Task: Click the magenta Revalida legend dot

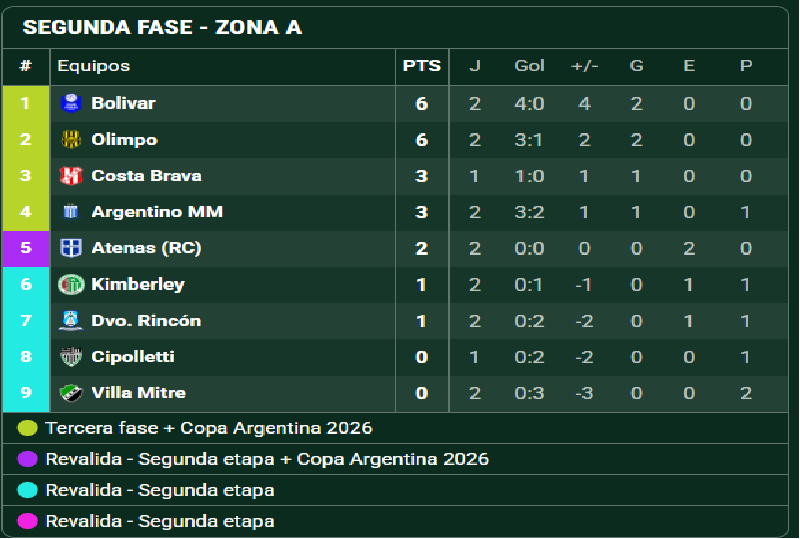Action: click(x=28, y=521)
